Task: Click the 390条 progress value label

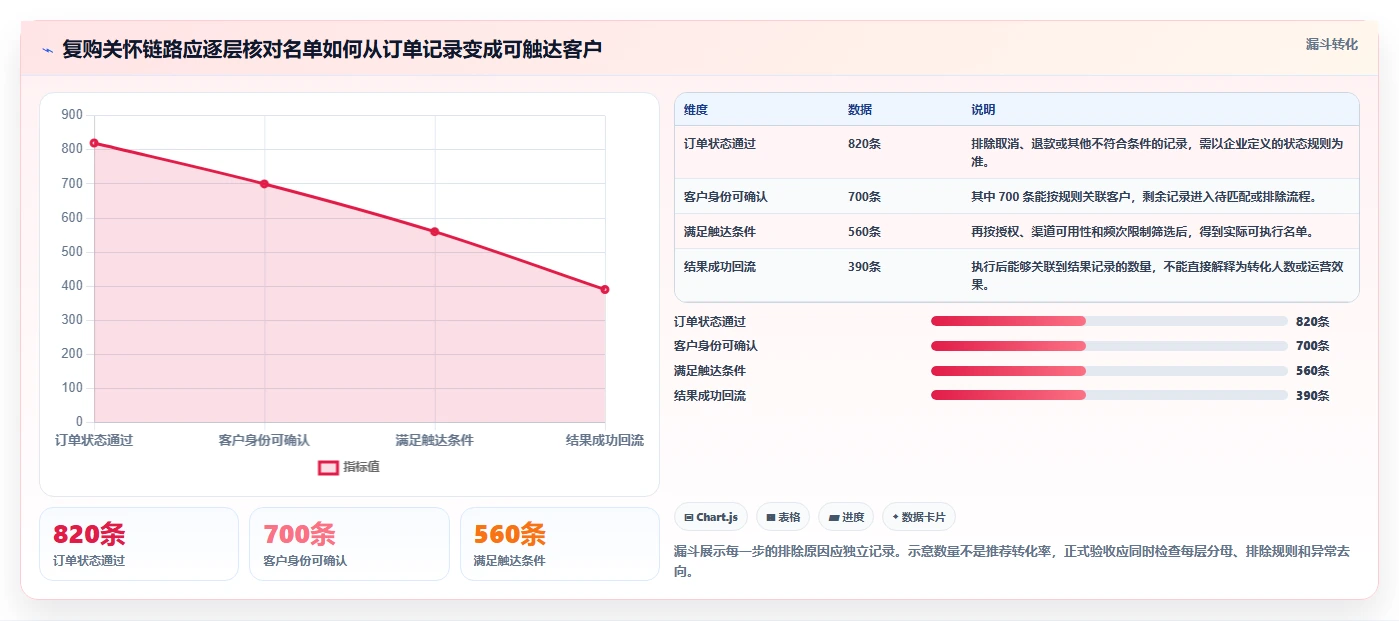Action: pos(1312,396)
